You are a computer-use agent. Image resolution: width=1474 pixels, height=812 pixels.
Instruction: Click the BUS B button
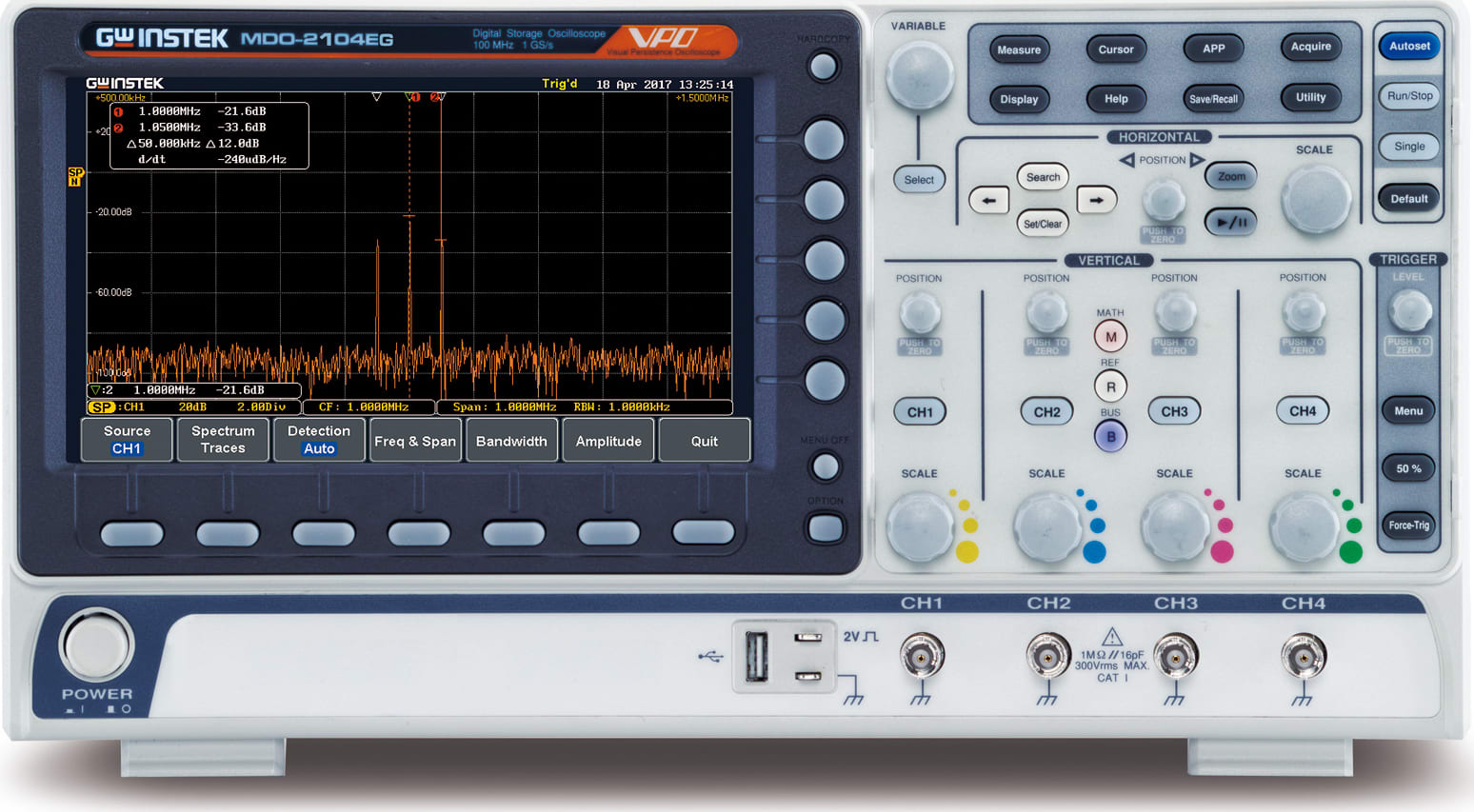coord(1110,437)
